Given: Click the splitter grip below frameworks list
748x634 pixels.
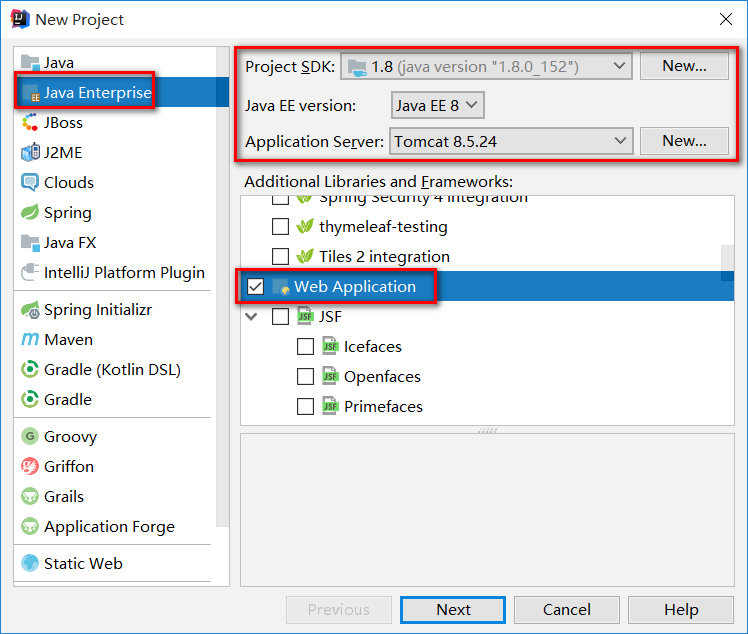Looking at the screenshot, I should [487, 430].
